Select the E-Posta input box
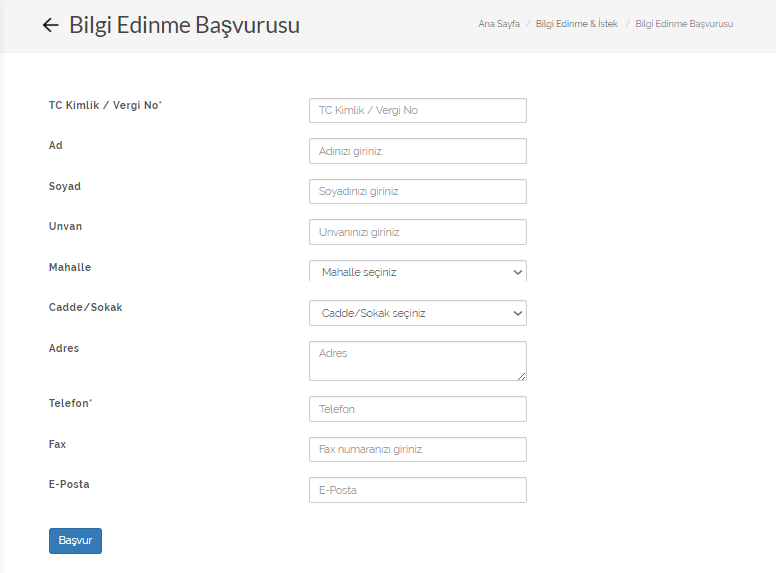This screenshot has height=573, width=776. coord(417,490)
